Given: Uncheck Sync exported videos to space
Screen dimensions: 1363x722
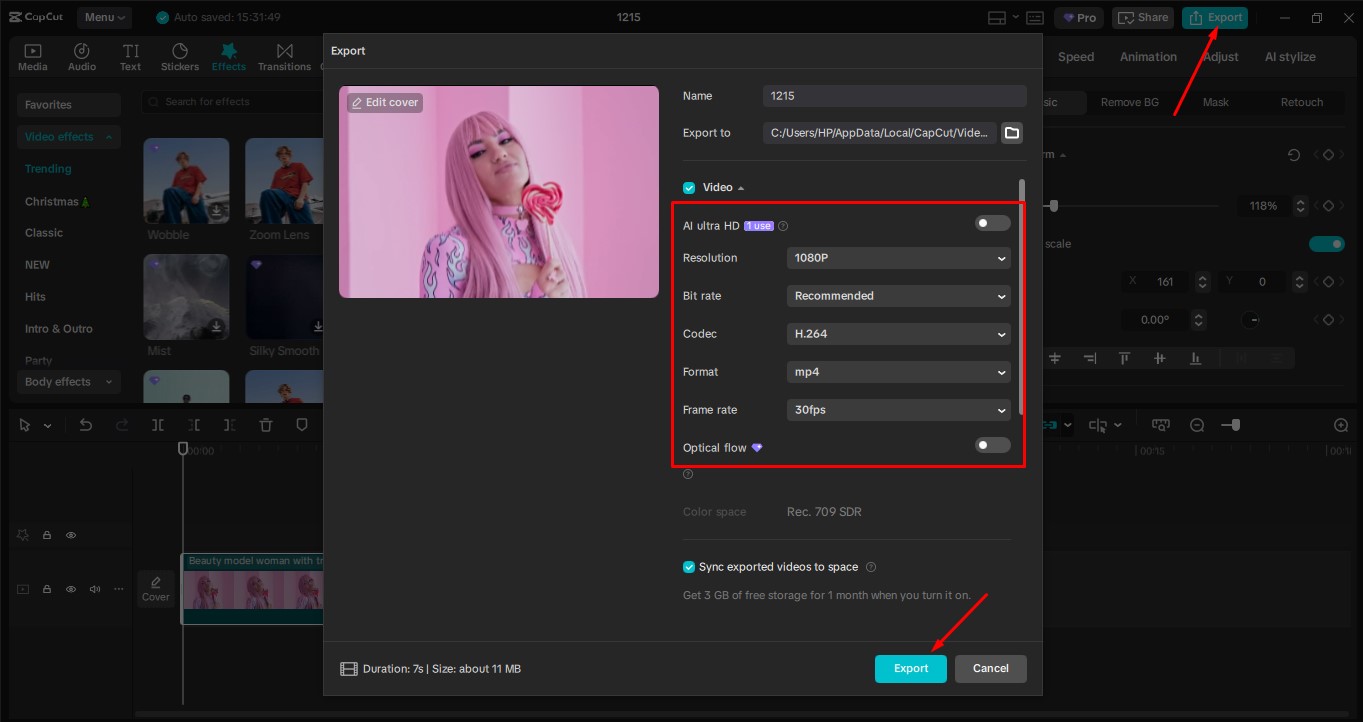Looking at the screenshot, I should 689,566.
